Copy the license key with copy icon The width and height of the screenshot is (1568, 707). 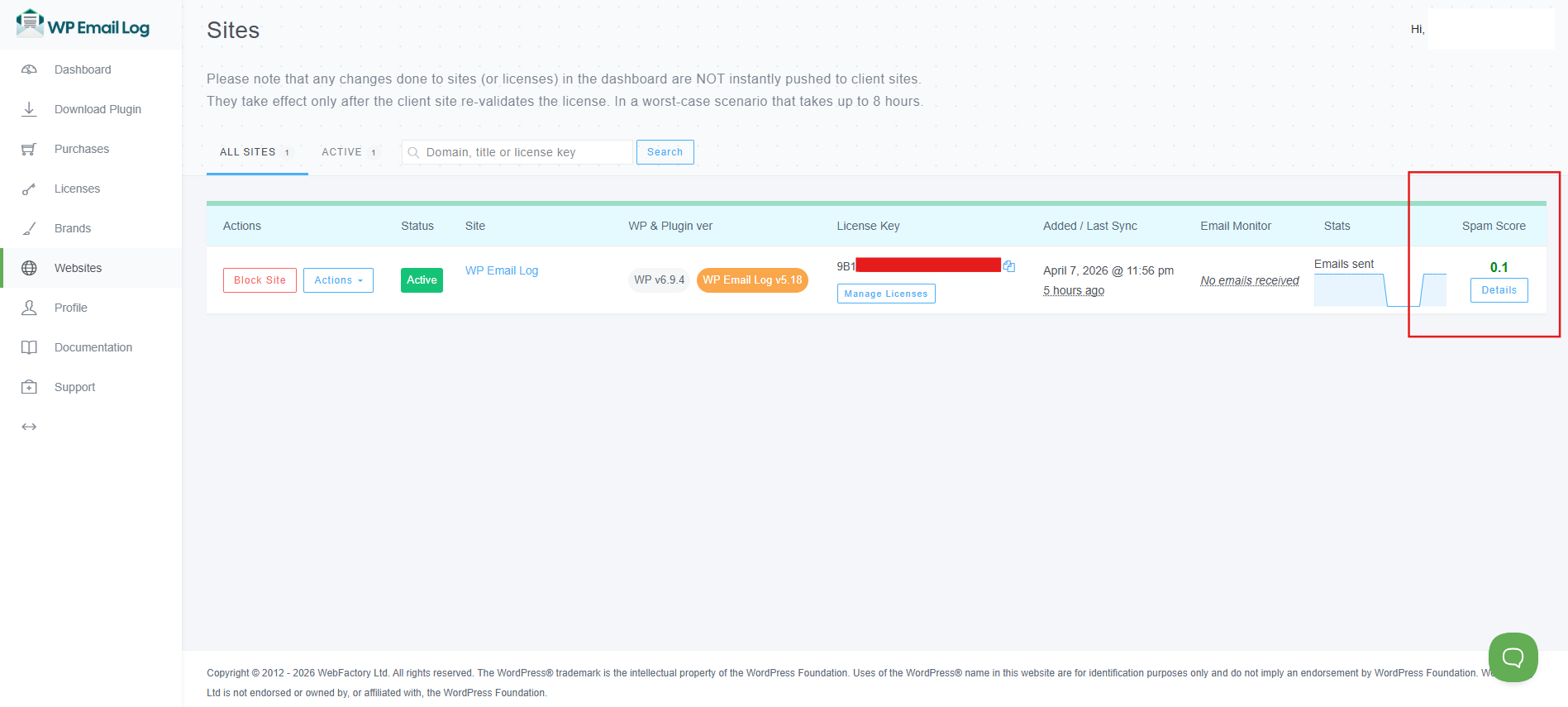coord(1008,266)
